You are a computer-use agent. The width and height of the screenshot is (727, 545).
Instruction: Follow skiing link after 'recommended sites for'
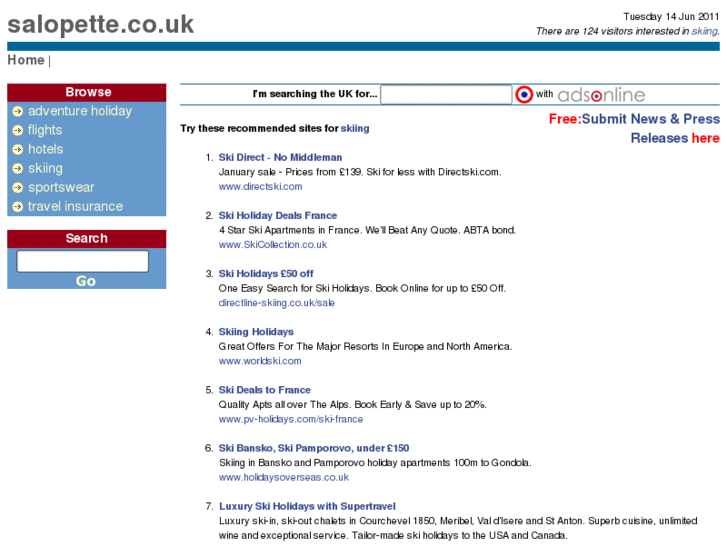355,128
